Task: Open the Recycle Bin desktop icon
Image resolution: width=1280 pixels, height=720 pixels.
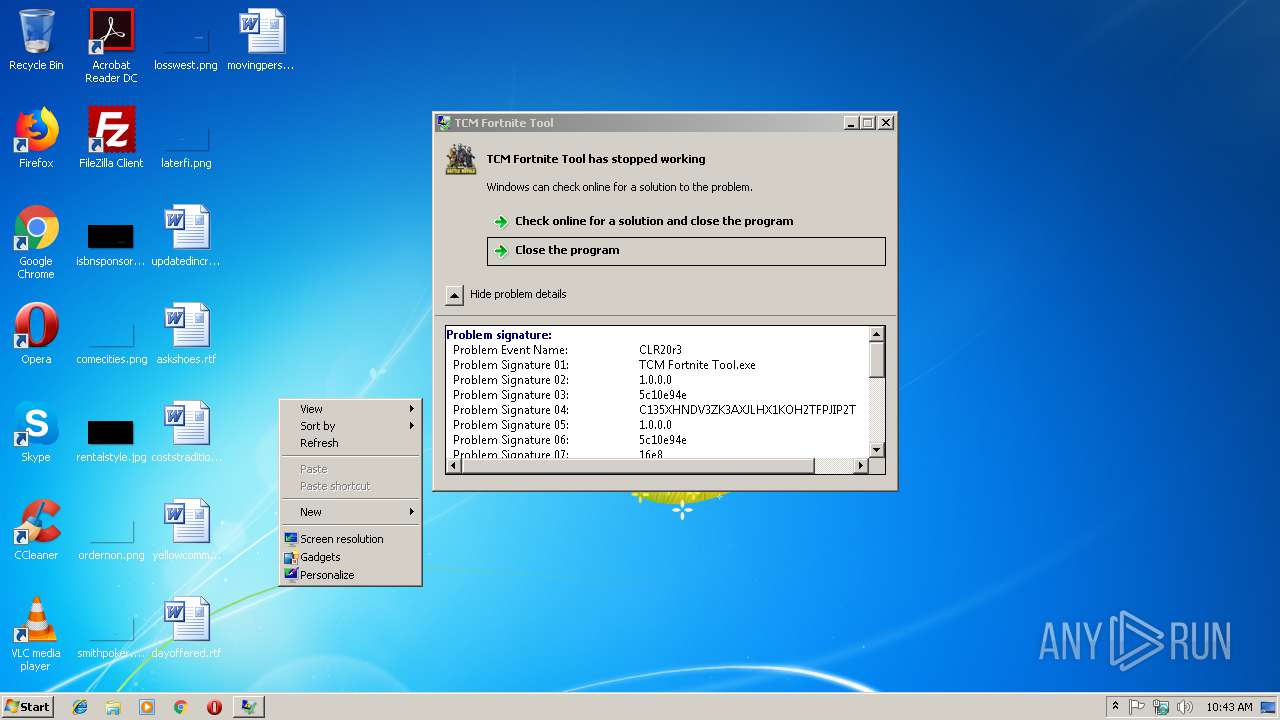Action: [36, 40]
